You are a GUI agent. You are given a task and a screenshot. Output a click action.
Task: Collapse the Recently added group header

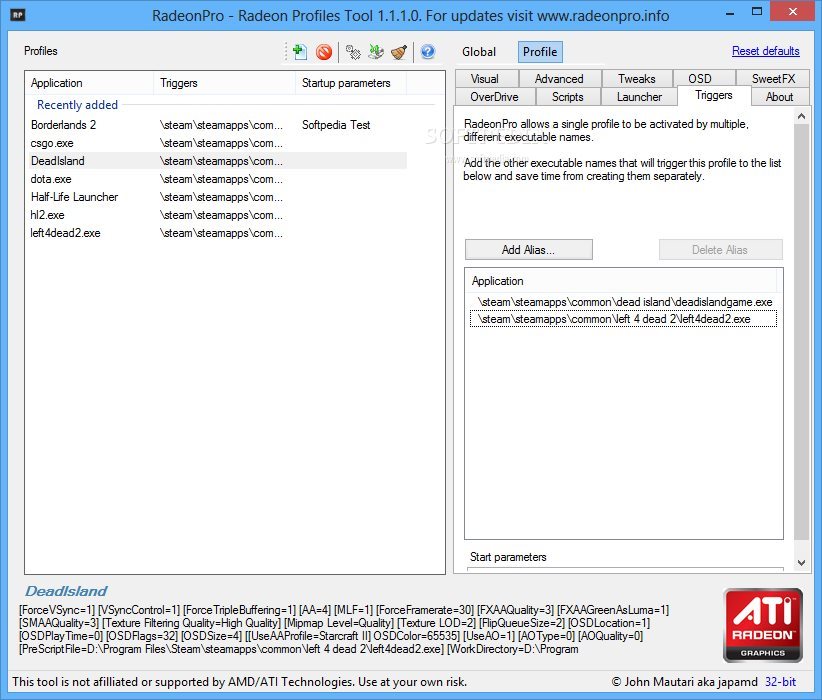click(77, 105)
